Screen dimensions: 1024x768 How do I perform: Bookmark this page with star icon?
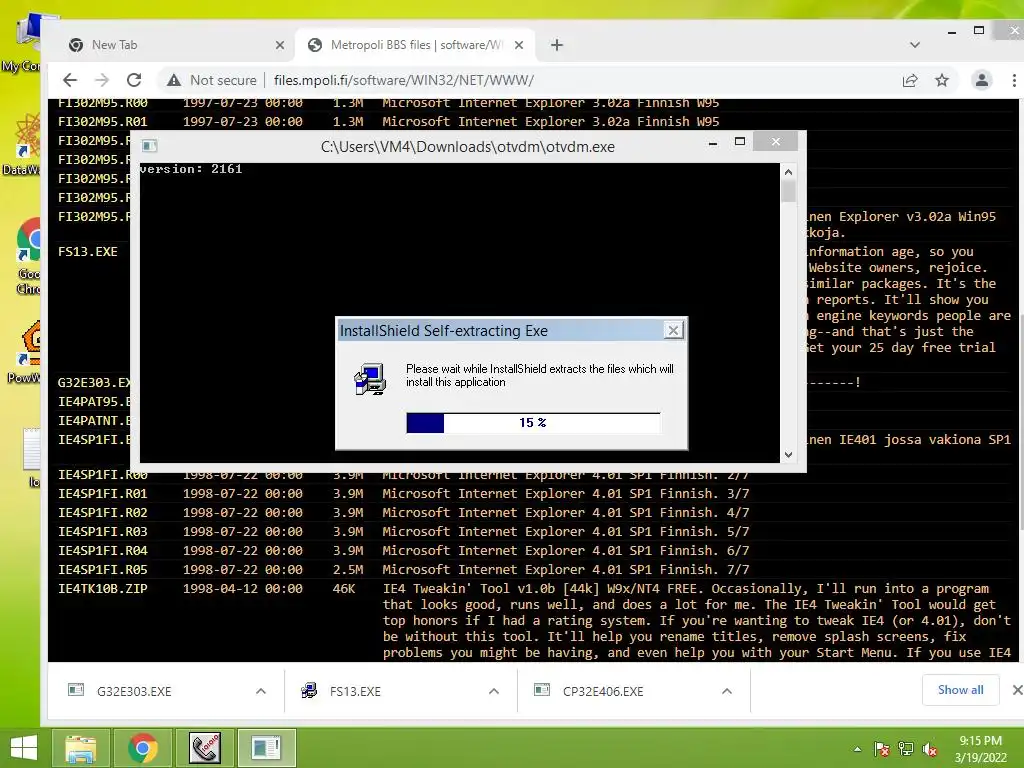942,80
